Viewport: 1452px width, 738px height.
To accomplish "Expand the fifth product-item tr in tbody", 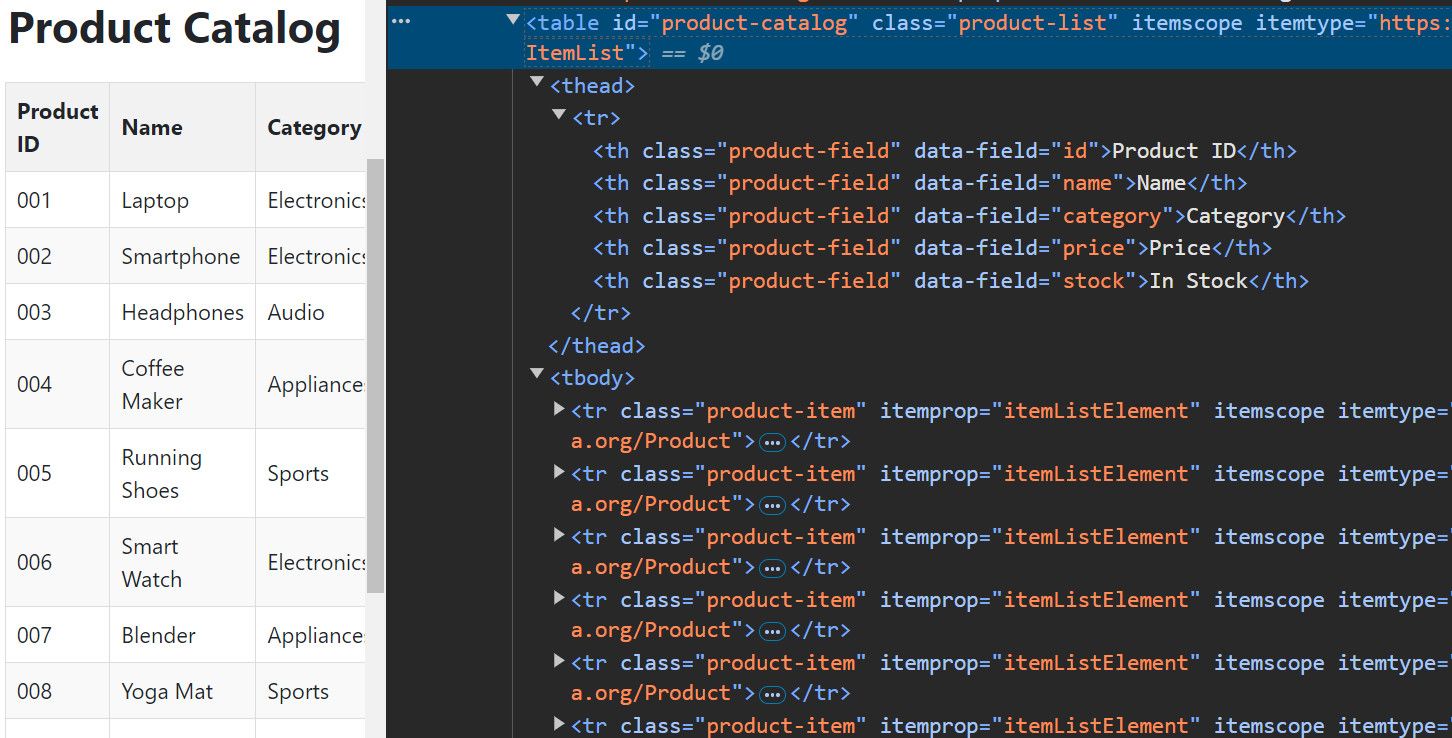I will (560, 660).
